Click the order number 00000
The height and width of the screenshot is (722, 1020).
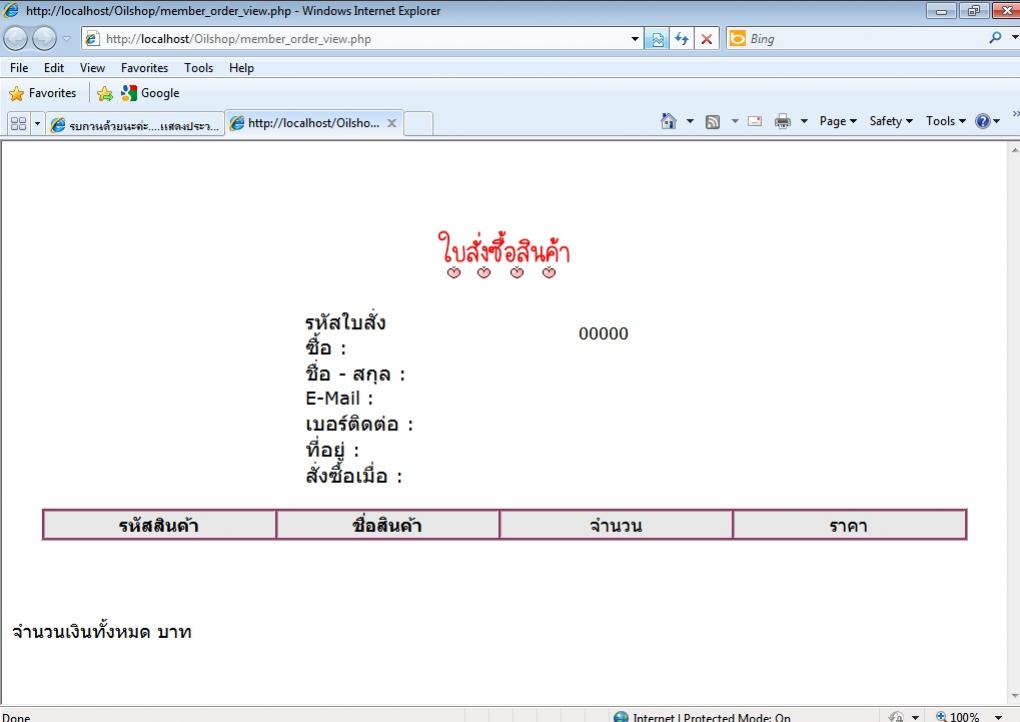click(604, 334)
